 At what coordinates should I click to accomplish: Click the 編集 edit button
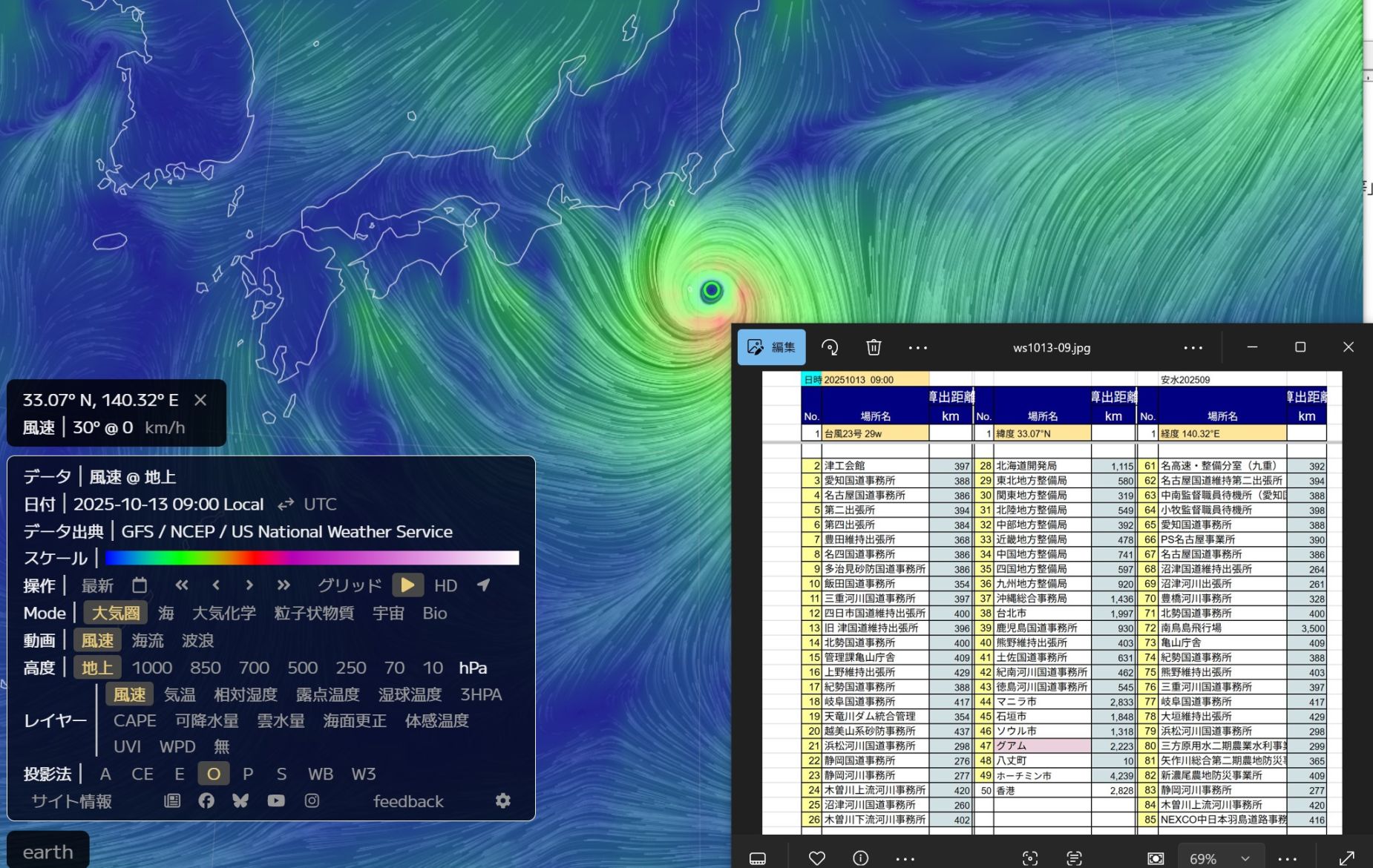772,347
